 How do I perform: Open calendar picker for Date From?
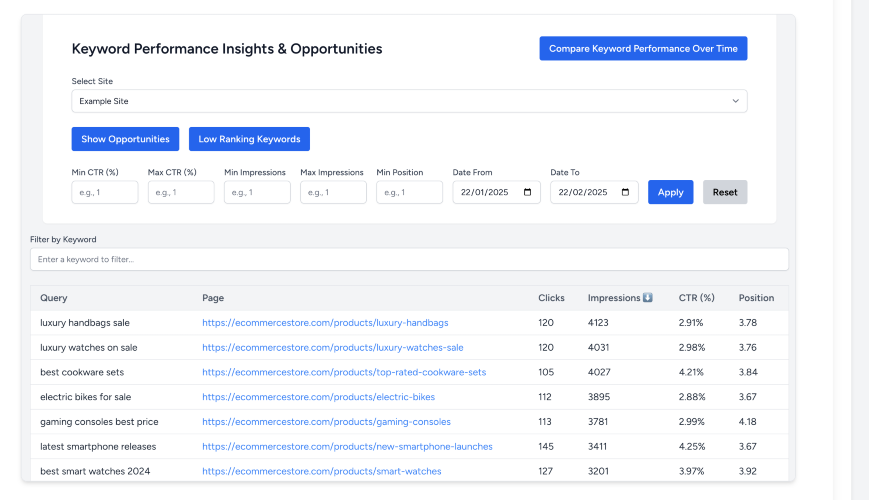(x=528, y=192)
